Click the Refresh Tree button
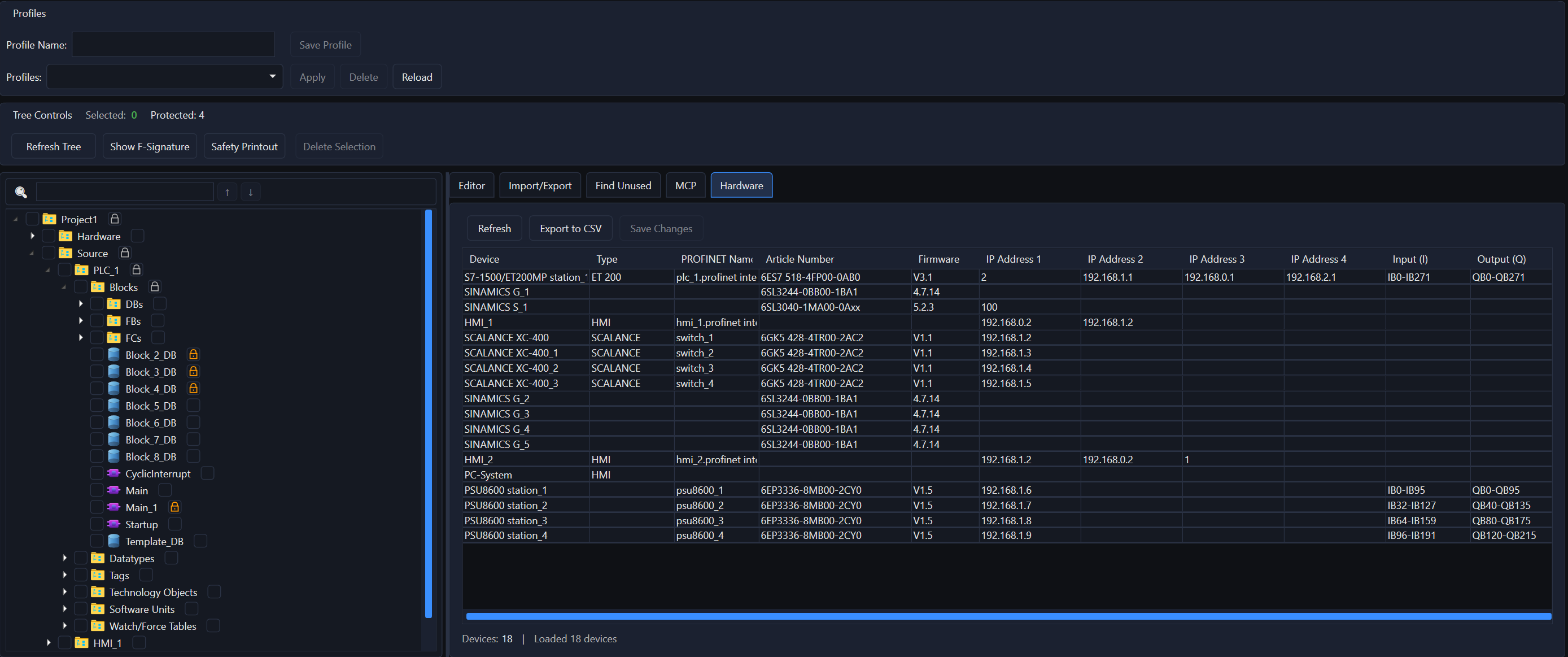The height and width of the screenshot is (657, 1568). coord(53,146)
